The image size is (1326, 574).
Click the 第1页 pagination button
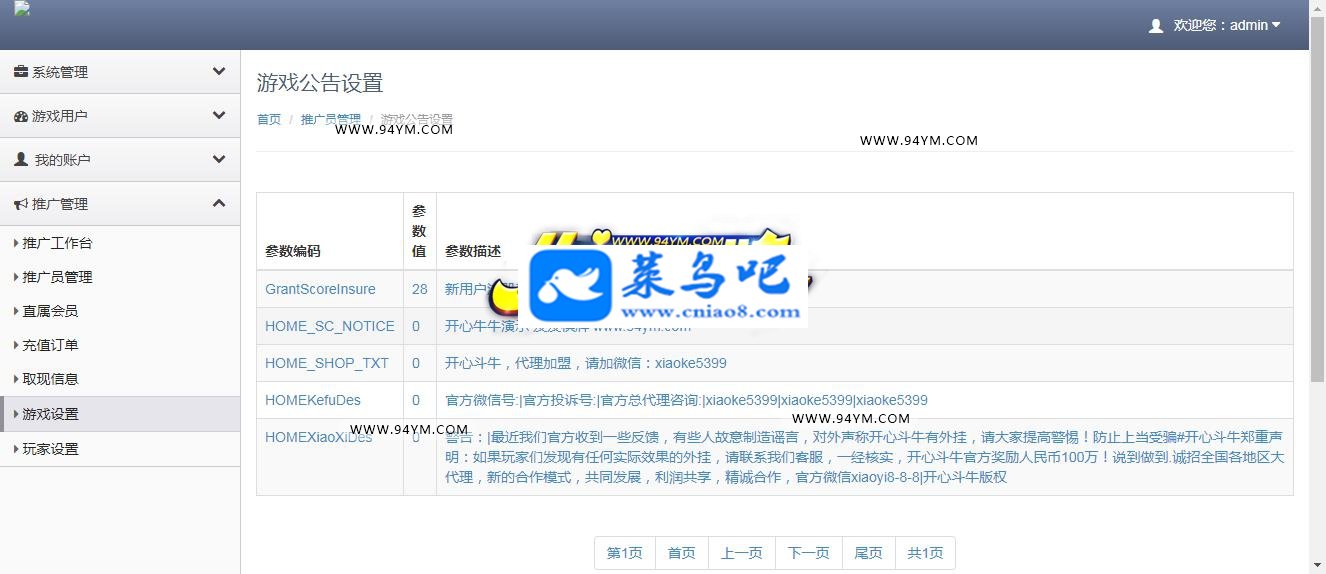(625, 553)
